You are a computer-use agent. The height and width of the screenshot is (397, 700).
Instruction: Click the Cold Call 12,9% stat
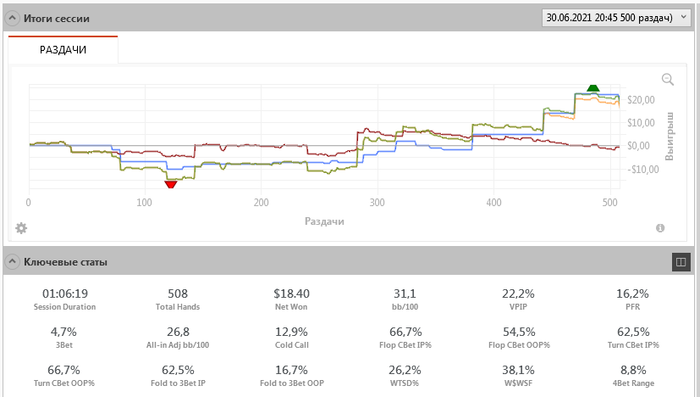pyautogui.click(x=292, y=338)
